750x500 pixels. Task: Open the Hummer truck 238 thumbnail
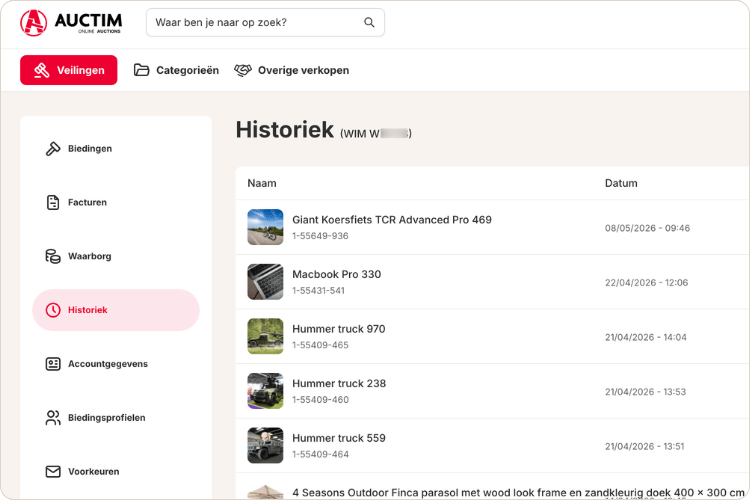[x=265, y=391]
